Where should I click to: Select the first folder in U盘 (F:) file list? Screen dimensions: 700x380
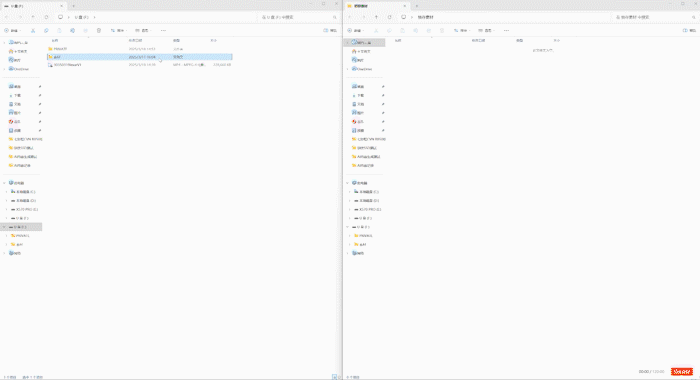(140, 49)
